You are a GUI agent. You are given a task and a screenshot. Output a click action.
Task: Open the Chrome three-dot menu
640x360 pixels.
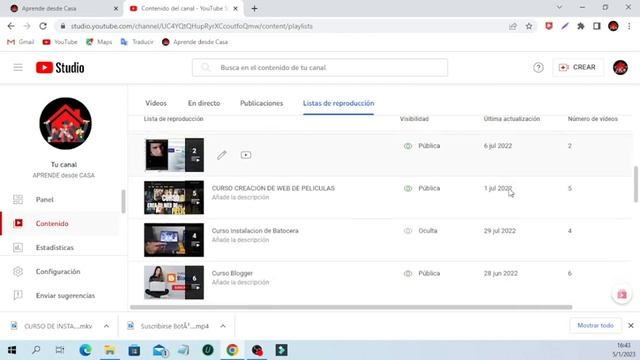pyautogui.click(x=629, y=26)
